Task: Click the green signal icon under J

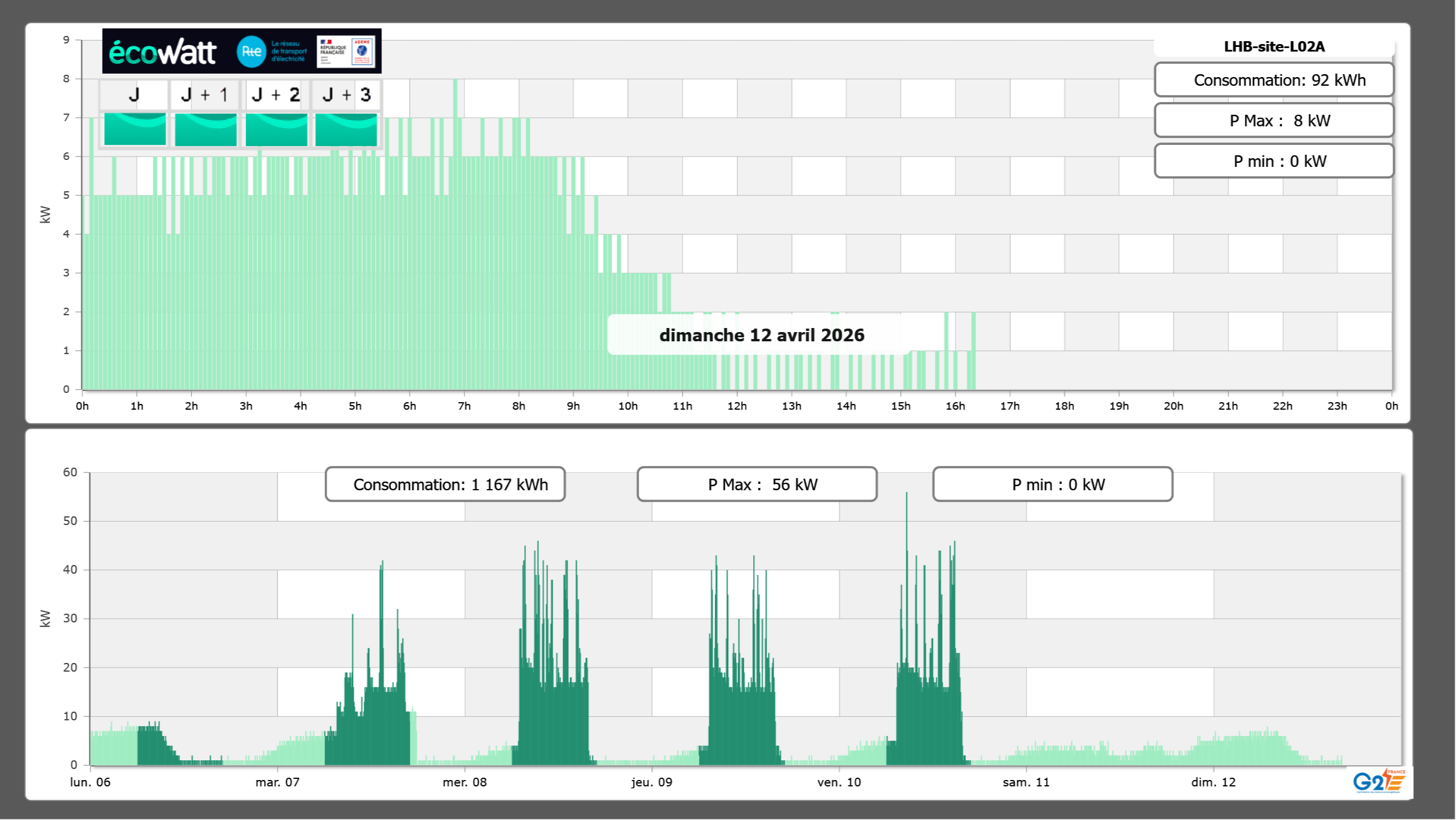Action: [x=135, y=129]
